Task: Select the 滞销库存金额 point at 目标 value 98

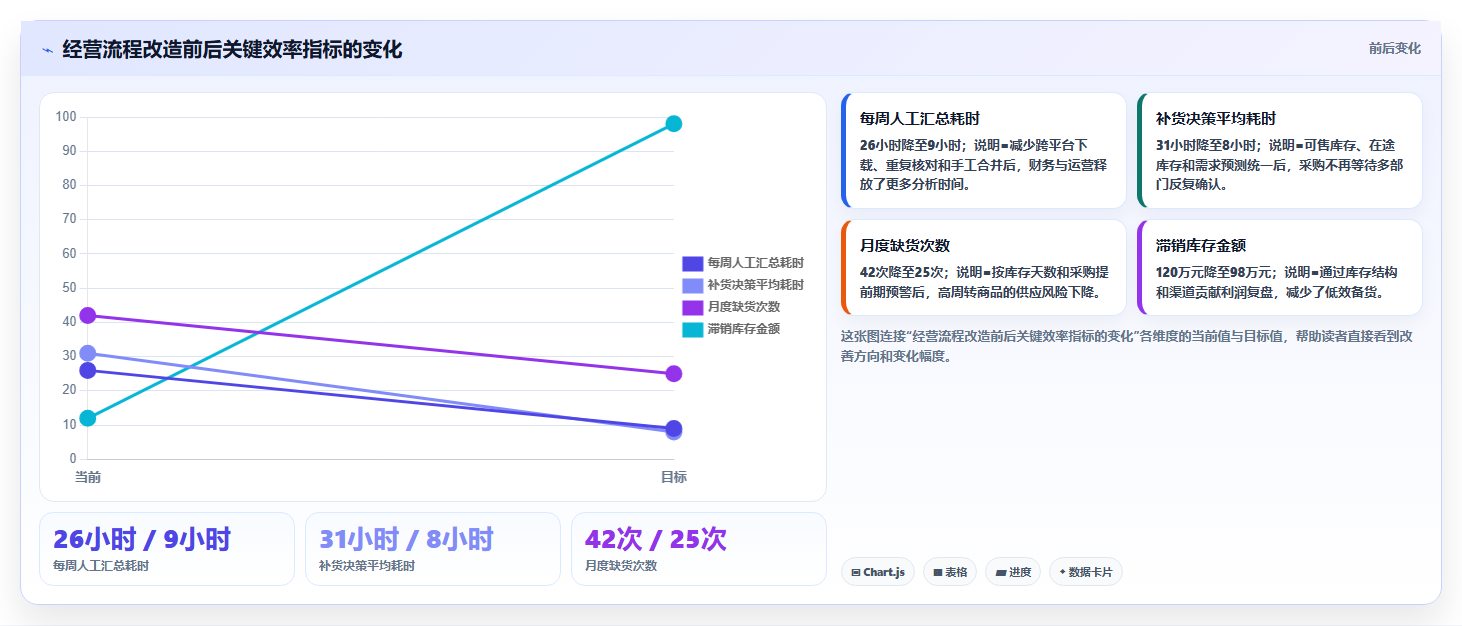Action: (673, 124)
